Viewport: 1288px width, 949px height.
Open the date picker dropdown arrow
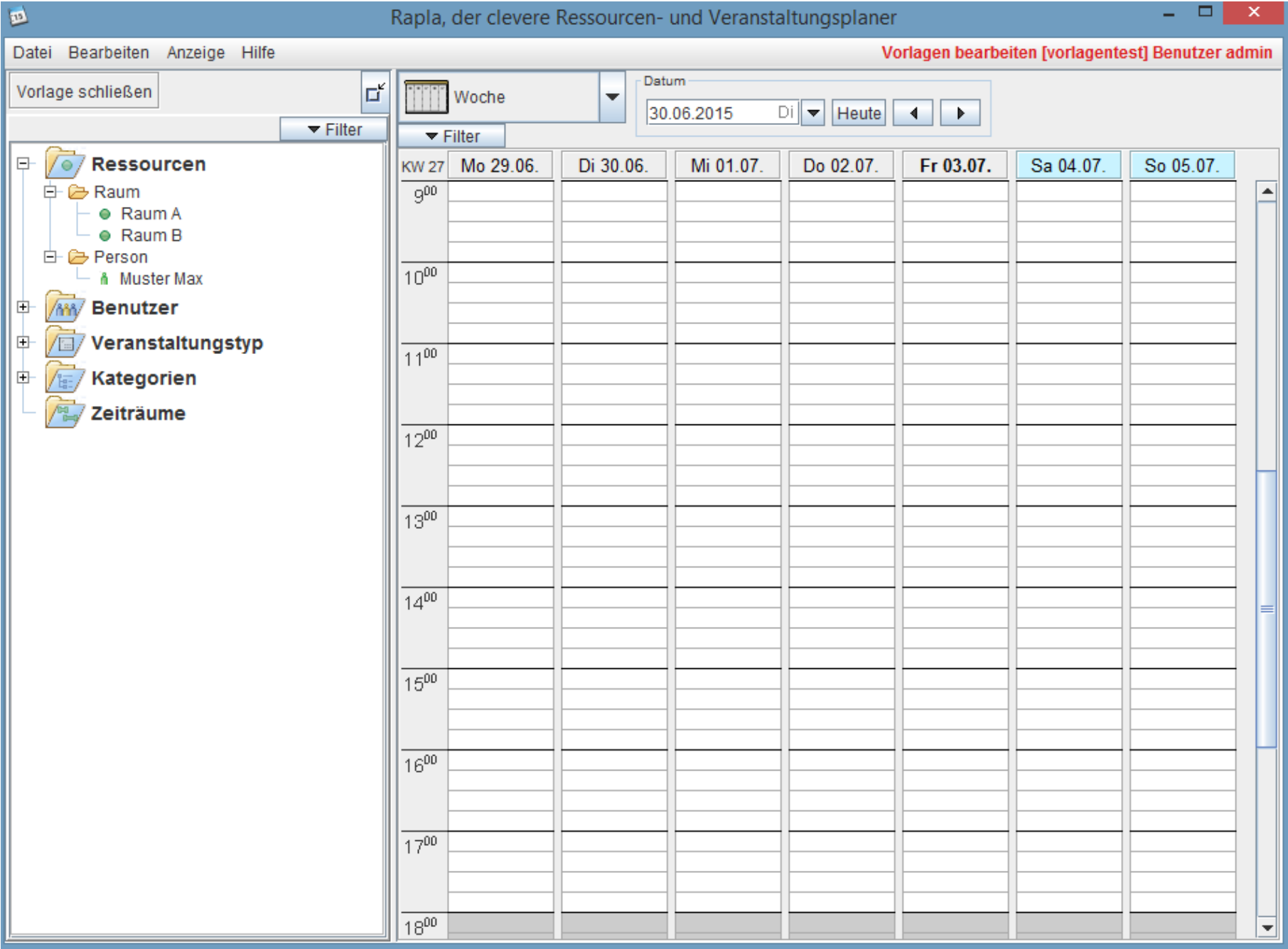tap(812, 113)
